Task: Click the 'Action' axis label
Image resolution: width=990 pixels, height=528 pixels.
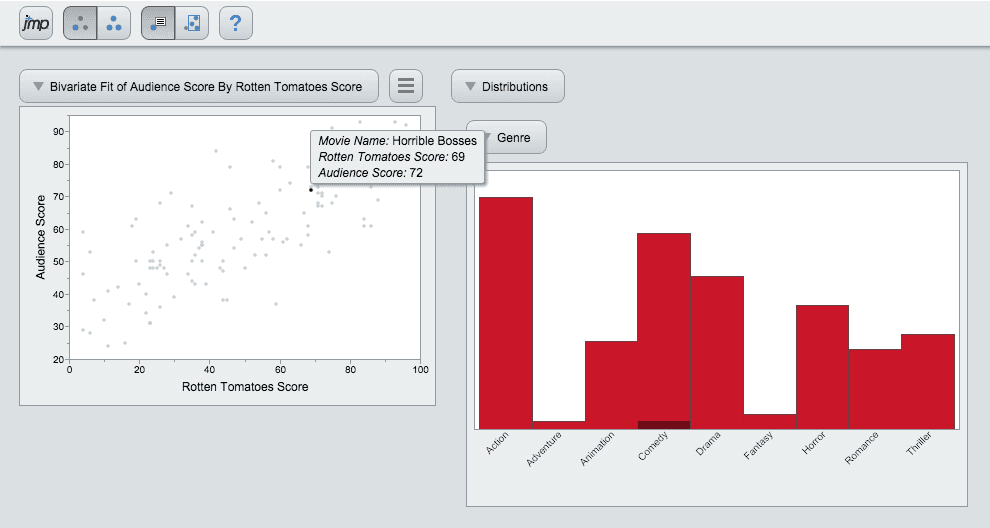Action: [x=497, y=443]
